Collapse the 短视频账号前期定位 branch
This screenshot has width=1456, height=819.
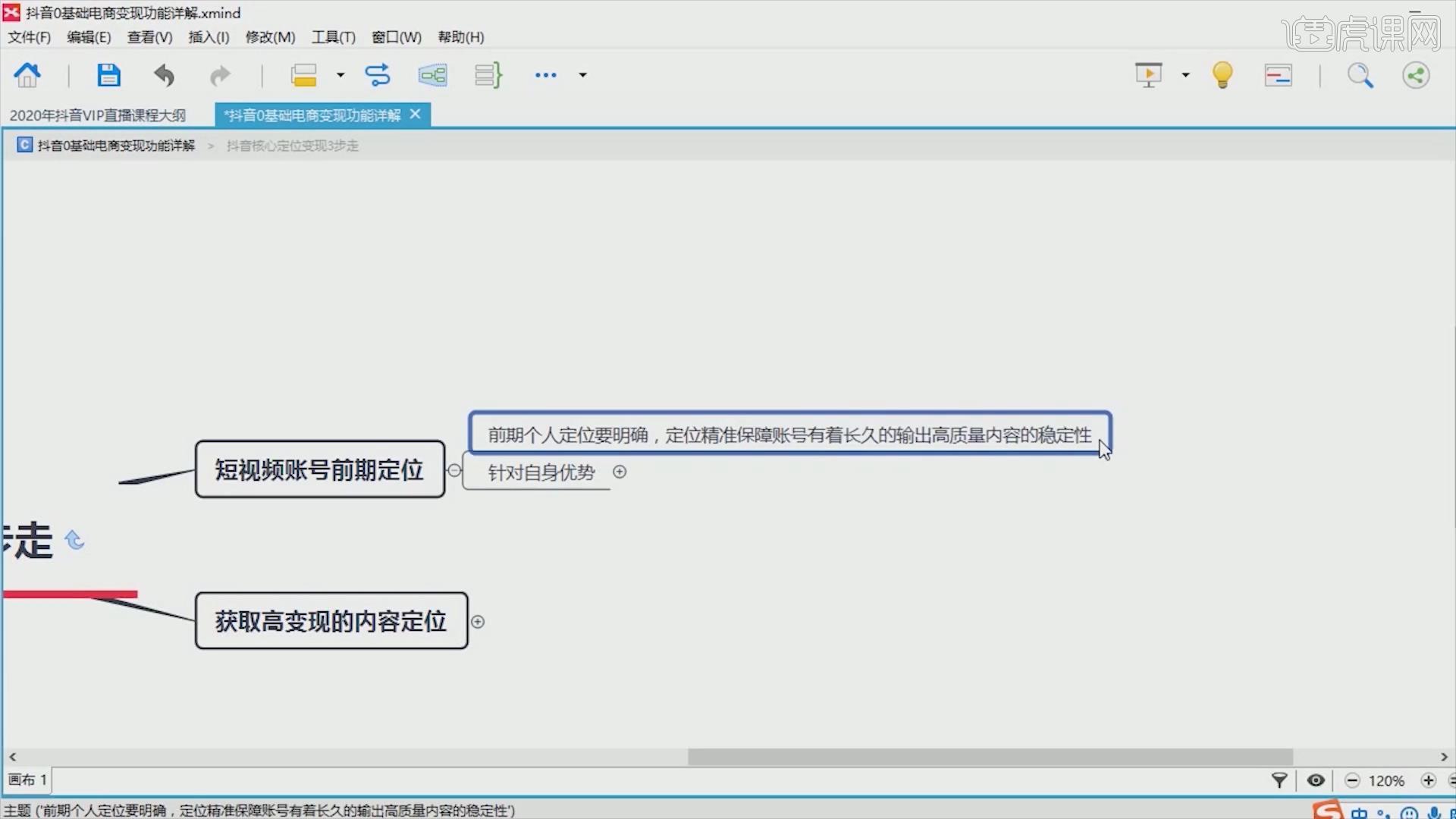pos(453,470)
